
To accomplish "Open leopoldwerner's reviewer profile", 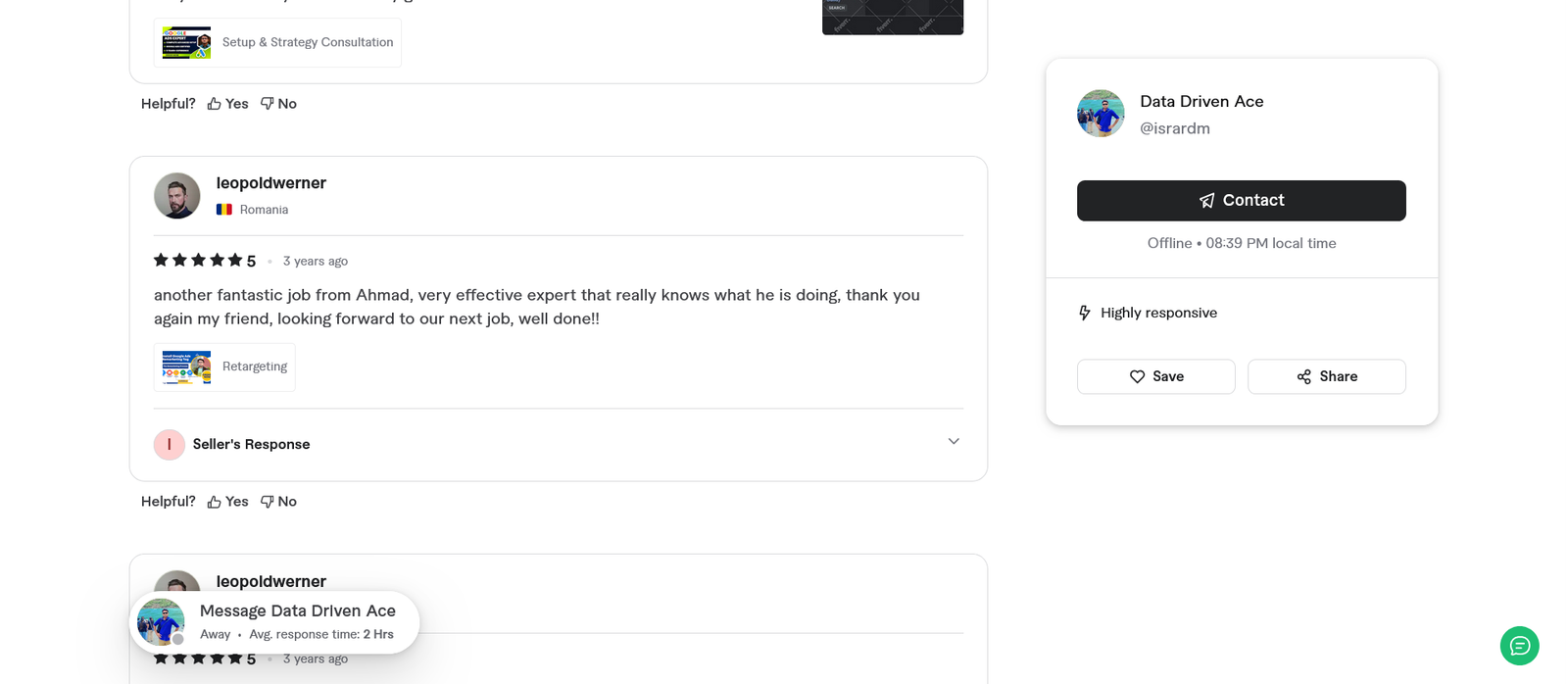I will (x=270, y=182).
